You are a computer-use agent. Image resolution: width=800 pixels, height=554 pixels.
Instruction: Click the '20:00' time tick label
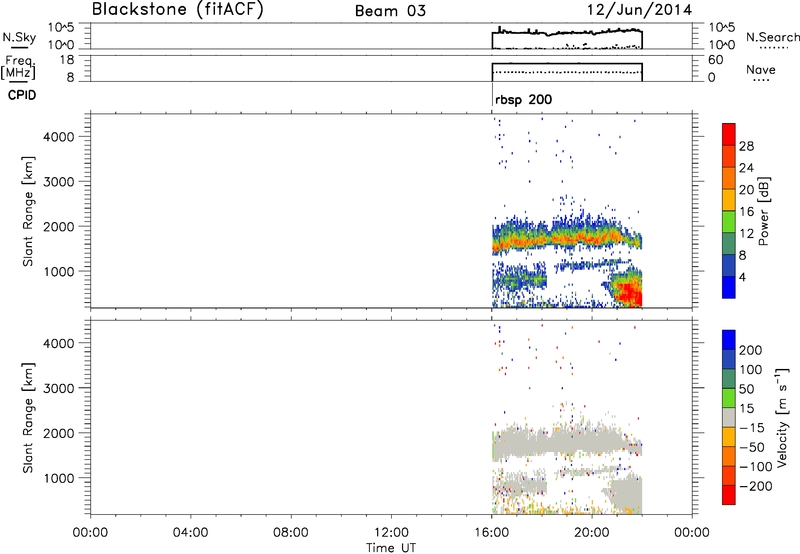tap(592, 533)
